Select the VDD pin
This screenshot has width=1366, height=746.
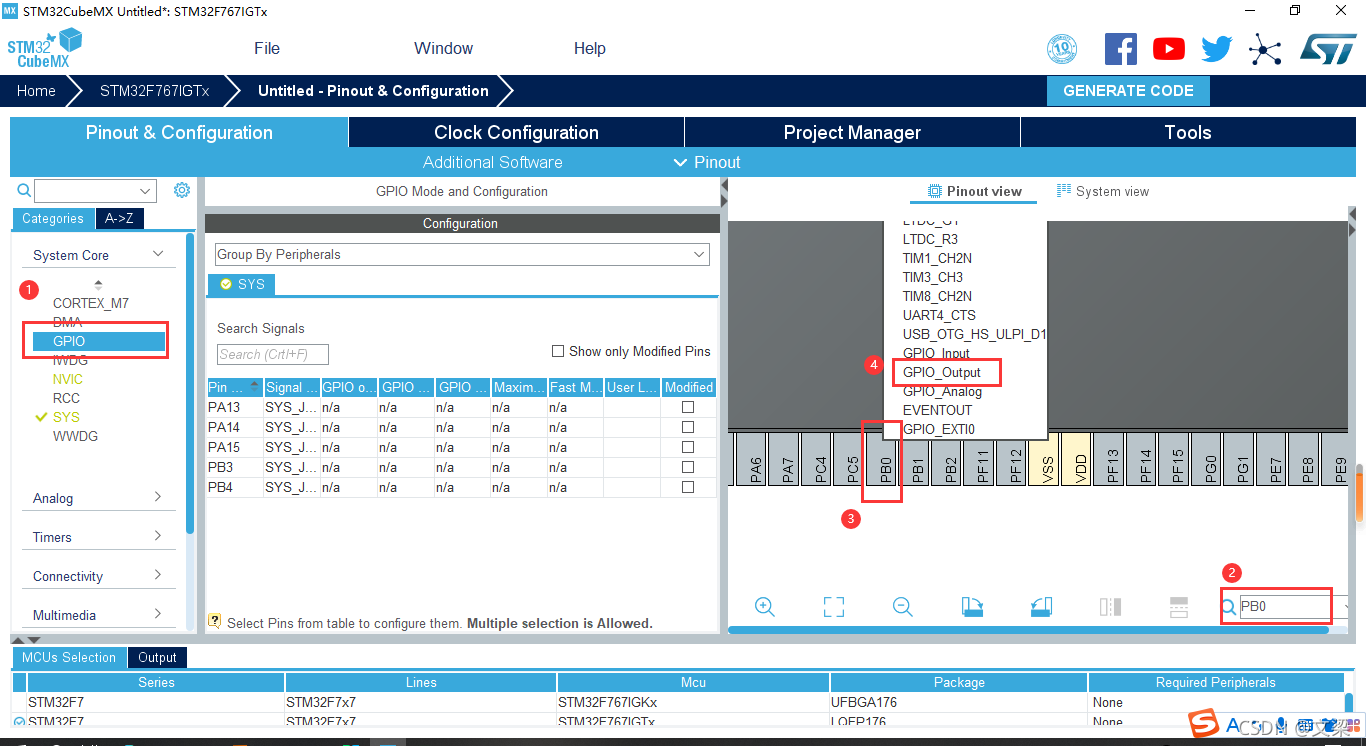point(1077,460)
